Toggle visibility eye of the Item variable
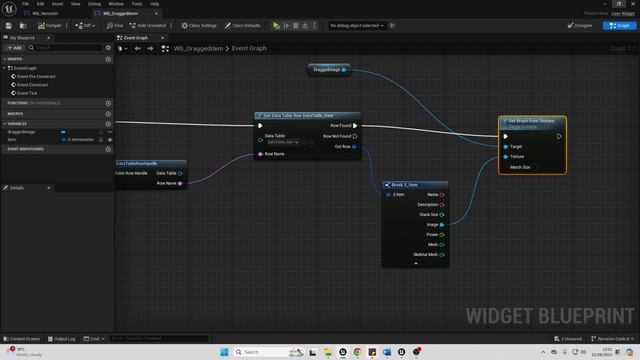Viewport: 640px width, 360px height. 110,140
